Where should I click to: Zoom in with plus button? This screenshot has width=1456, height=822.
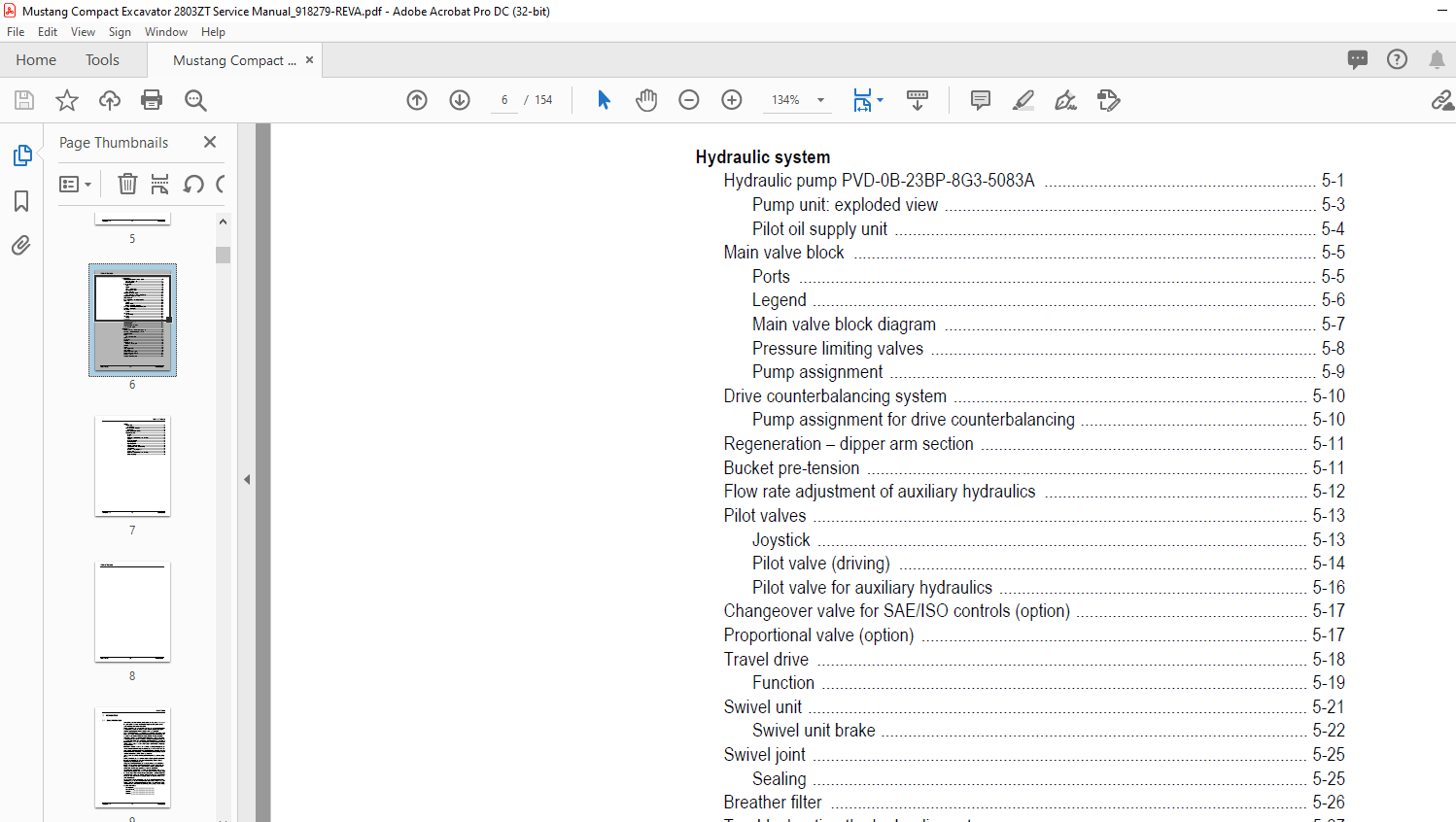[732, 100]
